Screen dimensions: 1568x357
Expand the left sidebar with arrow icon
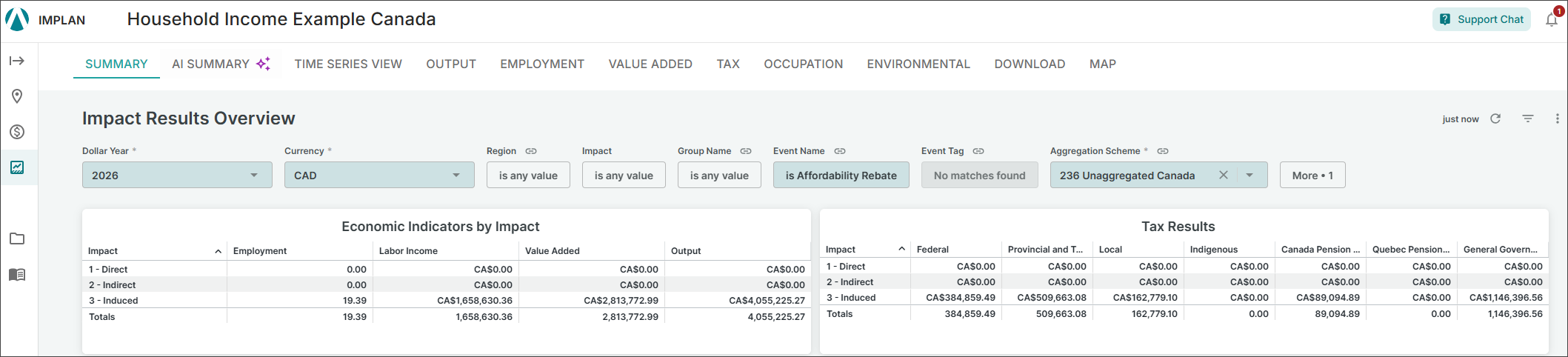tap(17, 61)
